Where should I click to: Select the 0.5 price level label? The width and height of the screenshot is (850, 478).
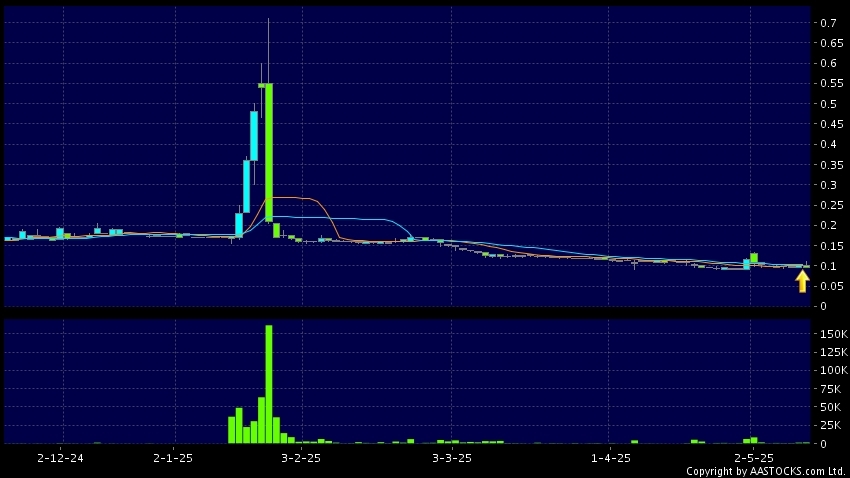(828, 104)
